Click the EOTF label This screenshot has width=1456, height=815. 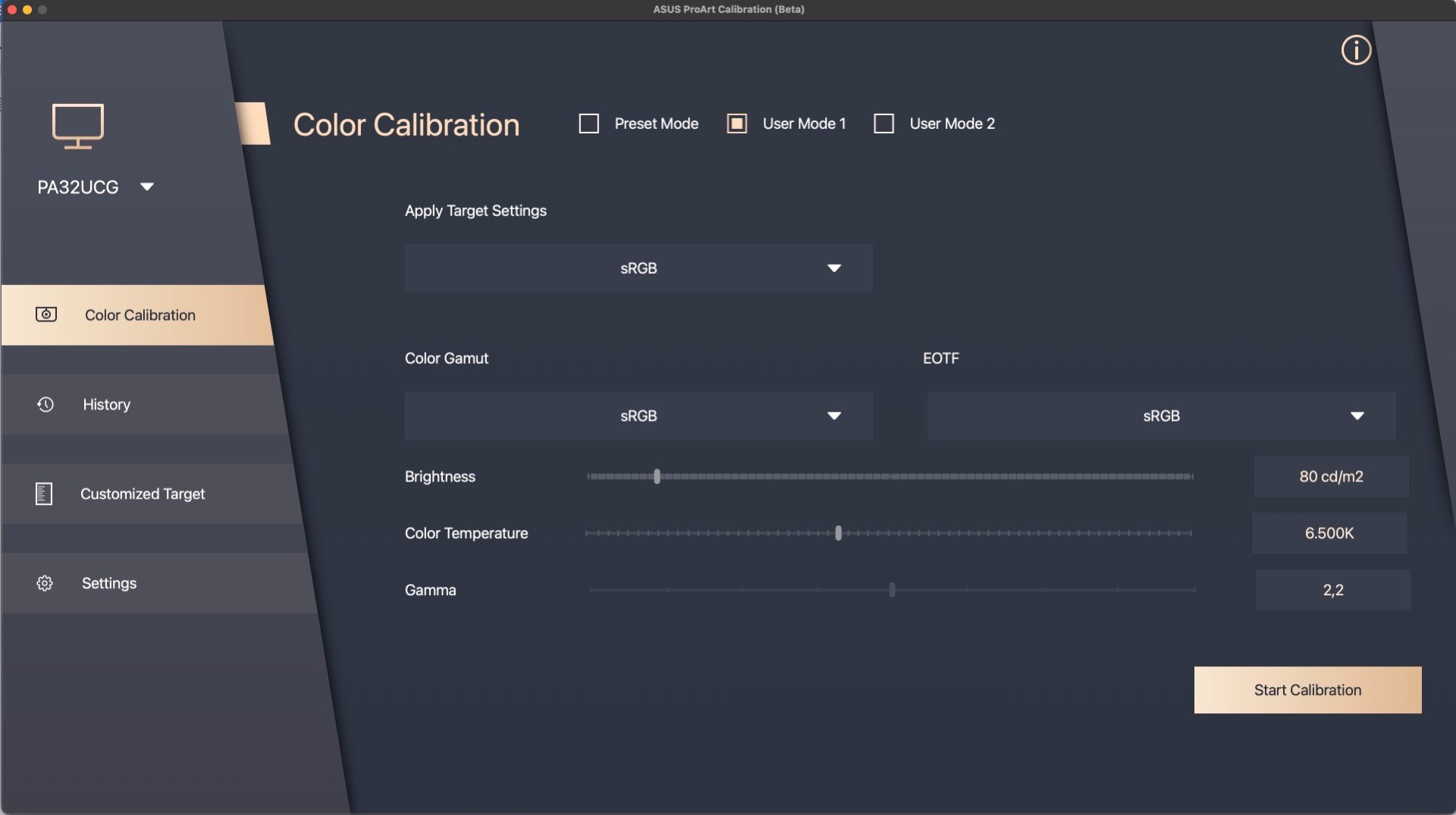click(x=941, y=358)
